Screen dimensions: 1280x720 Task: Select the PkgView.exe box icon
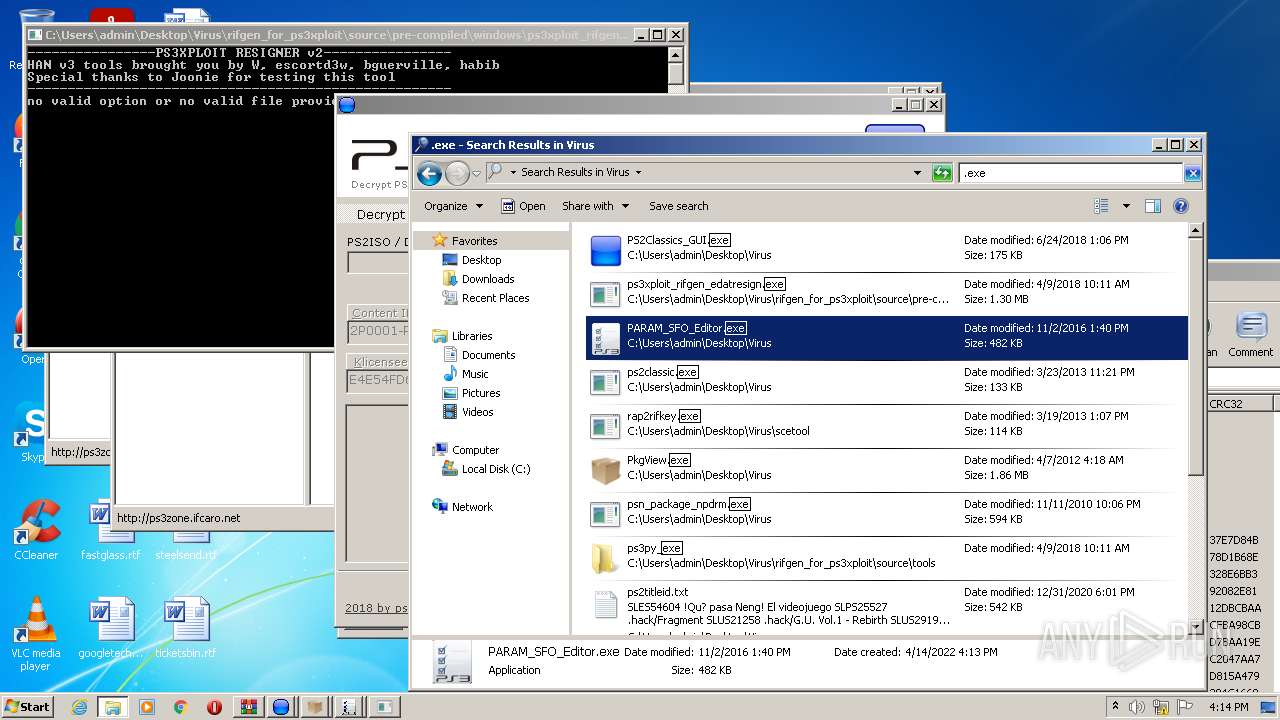click(606, 470)
